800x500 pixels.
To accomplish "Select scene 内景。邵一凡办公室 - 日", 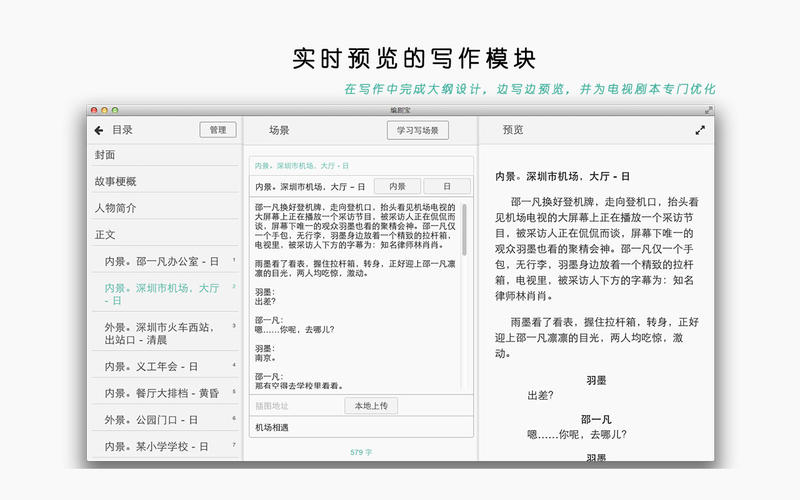I will pos(164,261).
